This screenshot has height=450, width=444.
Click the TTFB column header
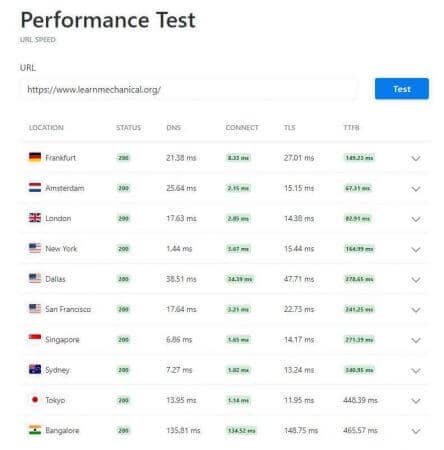[351, 127]
